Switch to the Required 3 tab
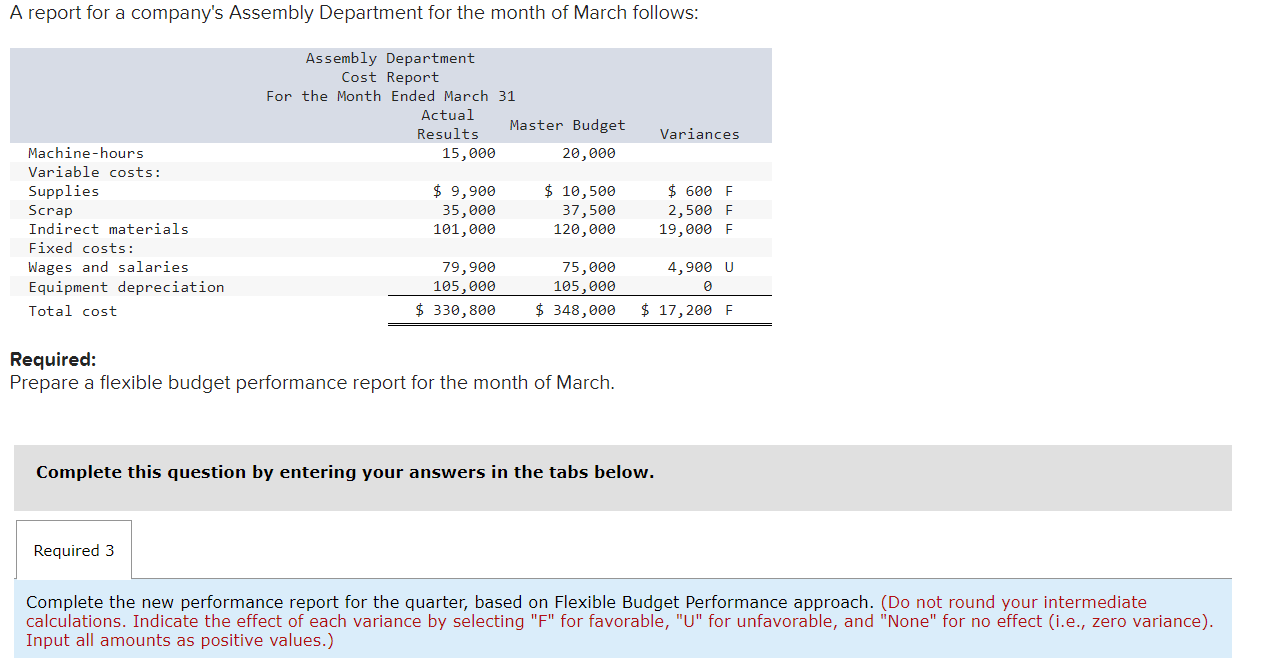 tap(73, 549)
